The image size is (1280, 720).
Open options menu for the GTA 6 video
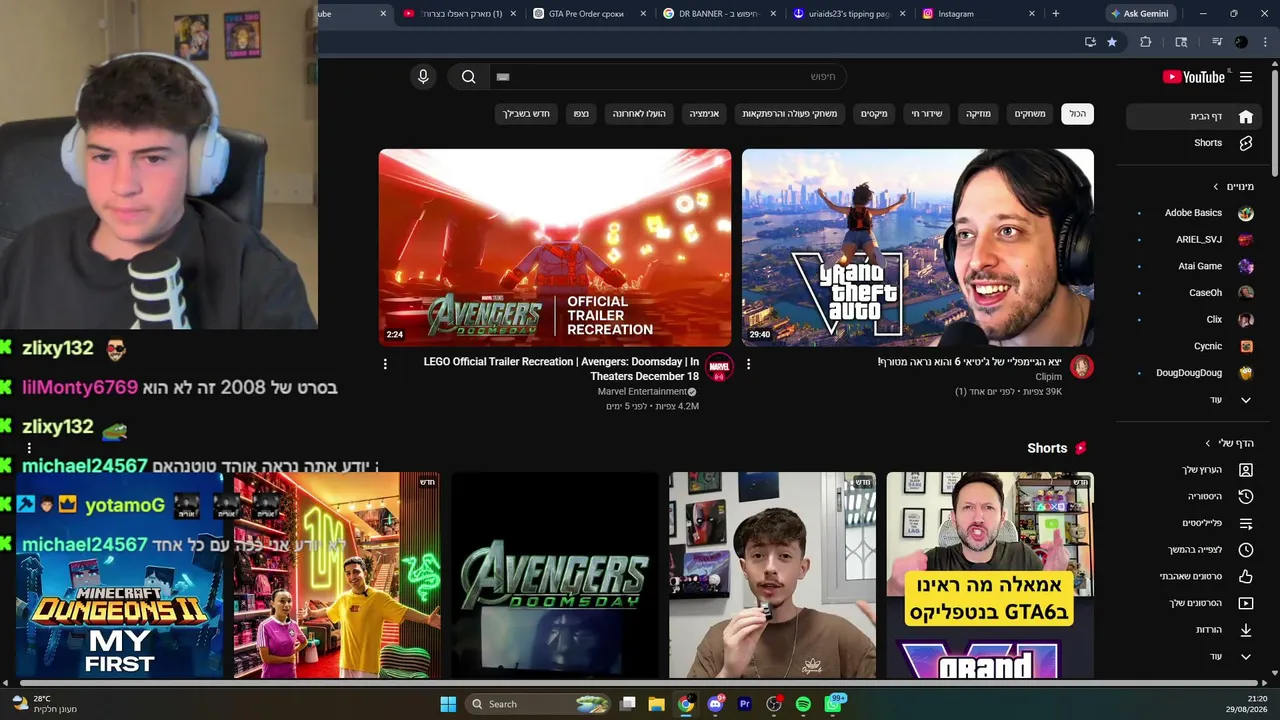point(748,364)
